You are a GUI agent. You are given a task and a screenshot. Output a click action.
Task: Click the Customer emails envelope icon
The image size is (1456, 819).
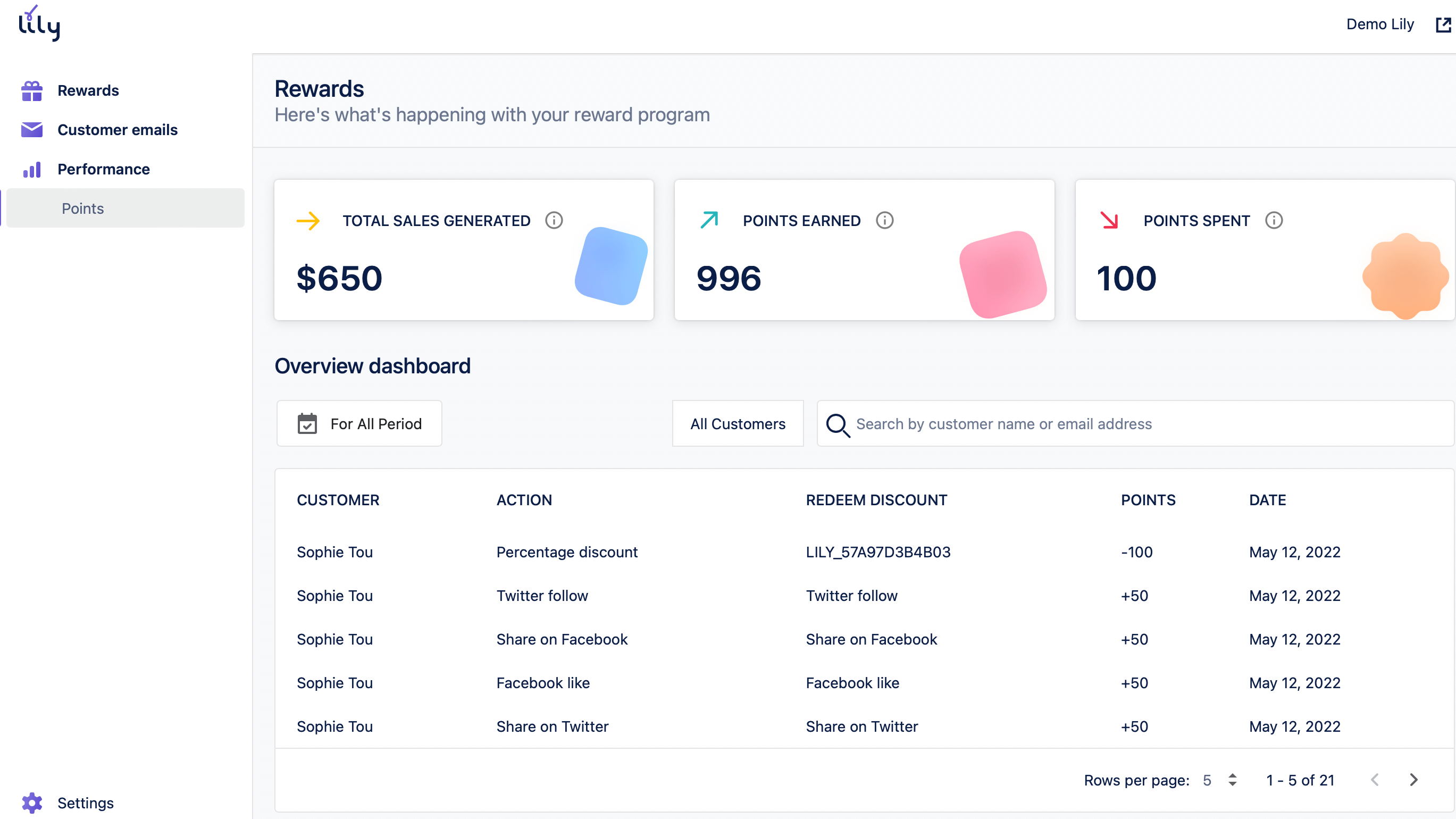[32, 129]
